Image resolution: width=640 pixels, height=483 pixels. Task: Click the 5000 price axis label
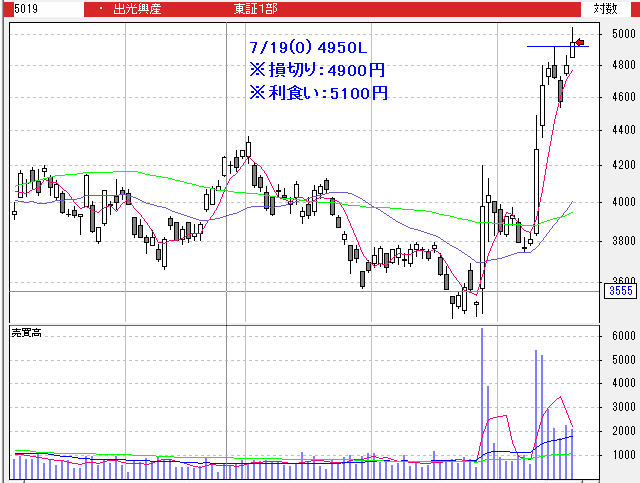[622, 33]
